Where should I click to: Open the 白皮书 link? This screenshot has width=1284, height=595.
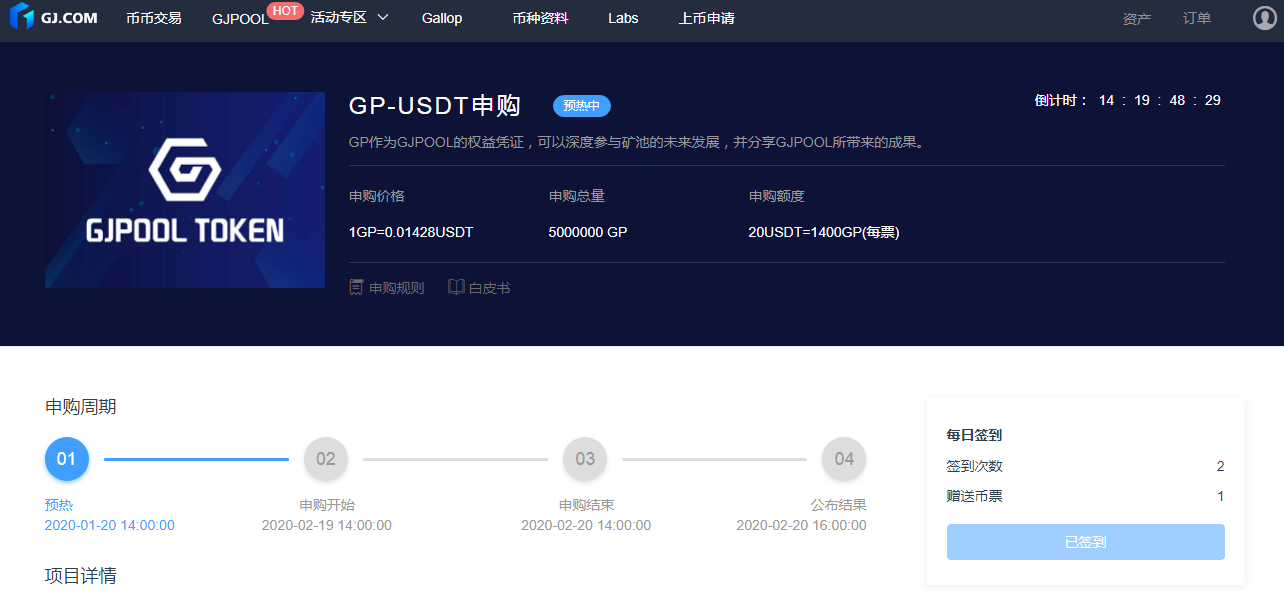click(490, 288)
